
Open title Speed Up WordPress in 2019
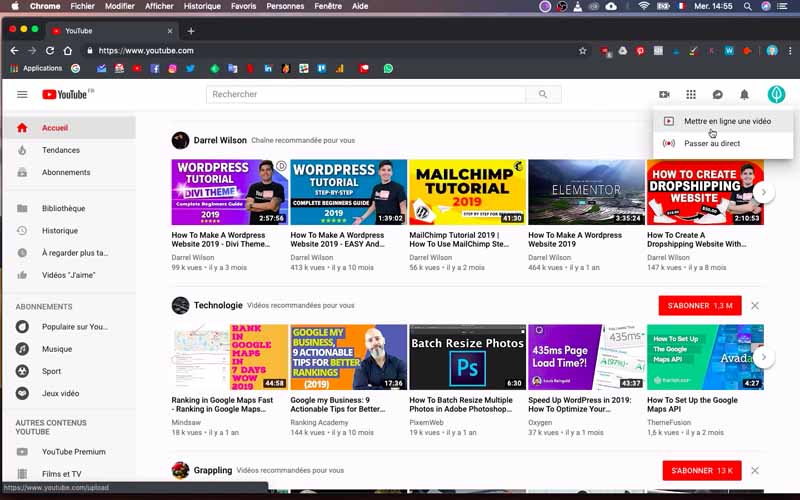click(580, 405)
